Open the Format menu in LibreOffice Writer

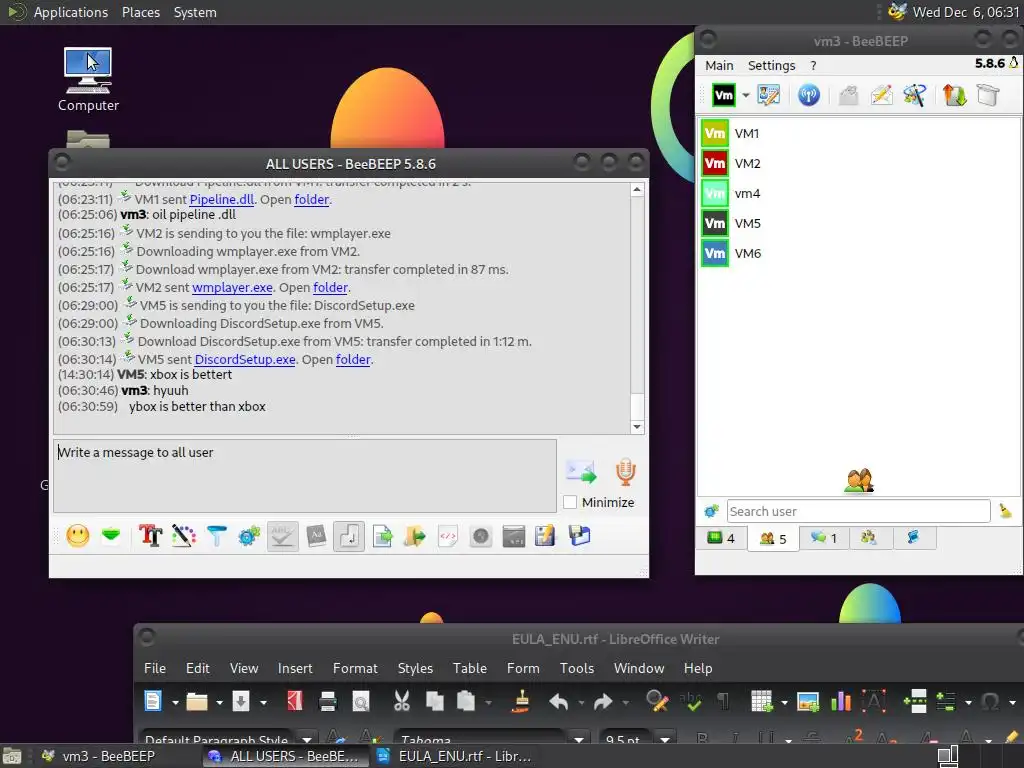tap(355, 668)
